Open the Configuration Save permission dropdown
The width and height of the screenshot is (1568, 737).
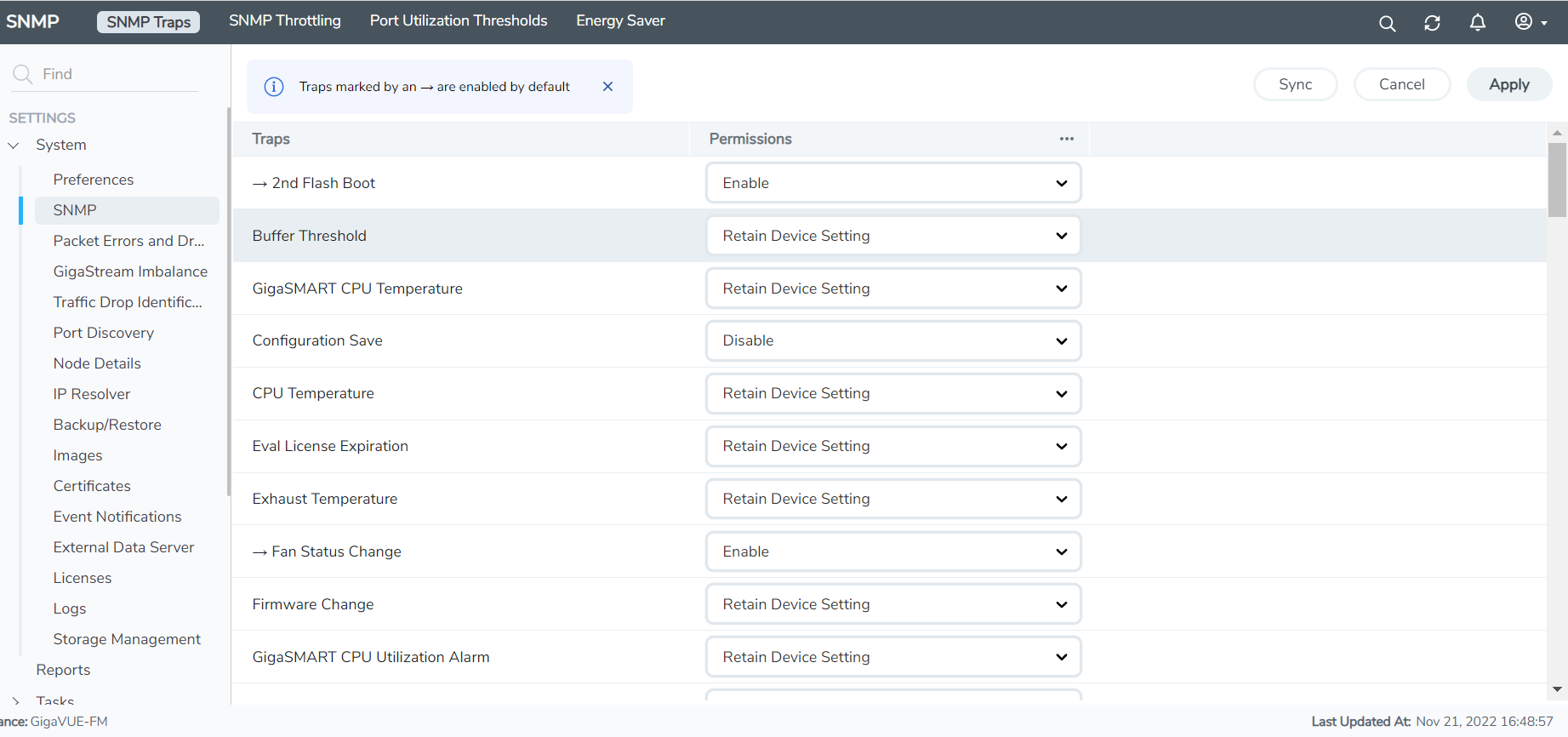pos(892,341)
